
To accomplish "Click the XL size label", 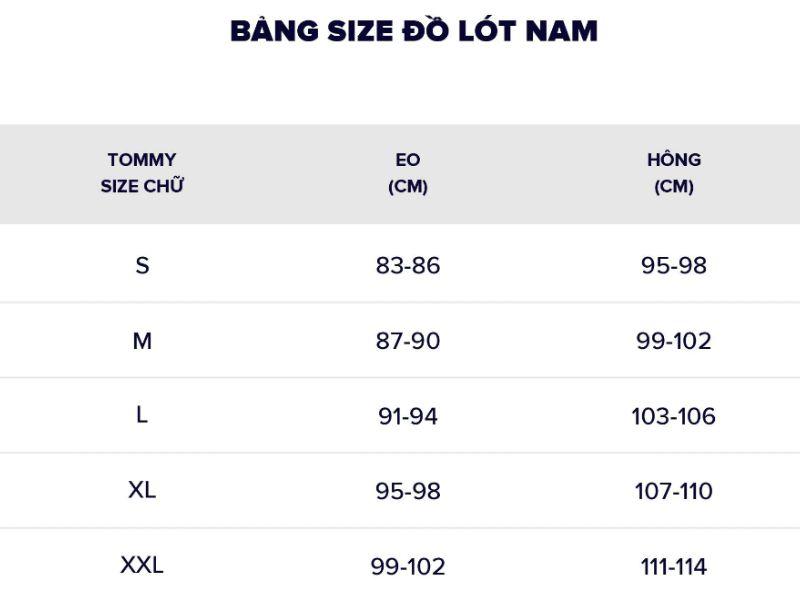I will coord(142,491).
